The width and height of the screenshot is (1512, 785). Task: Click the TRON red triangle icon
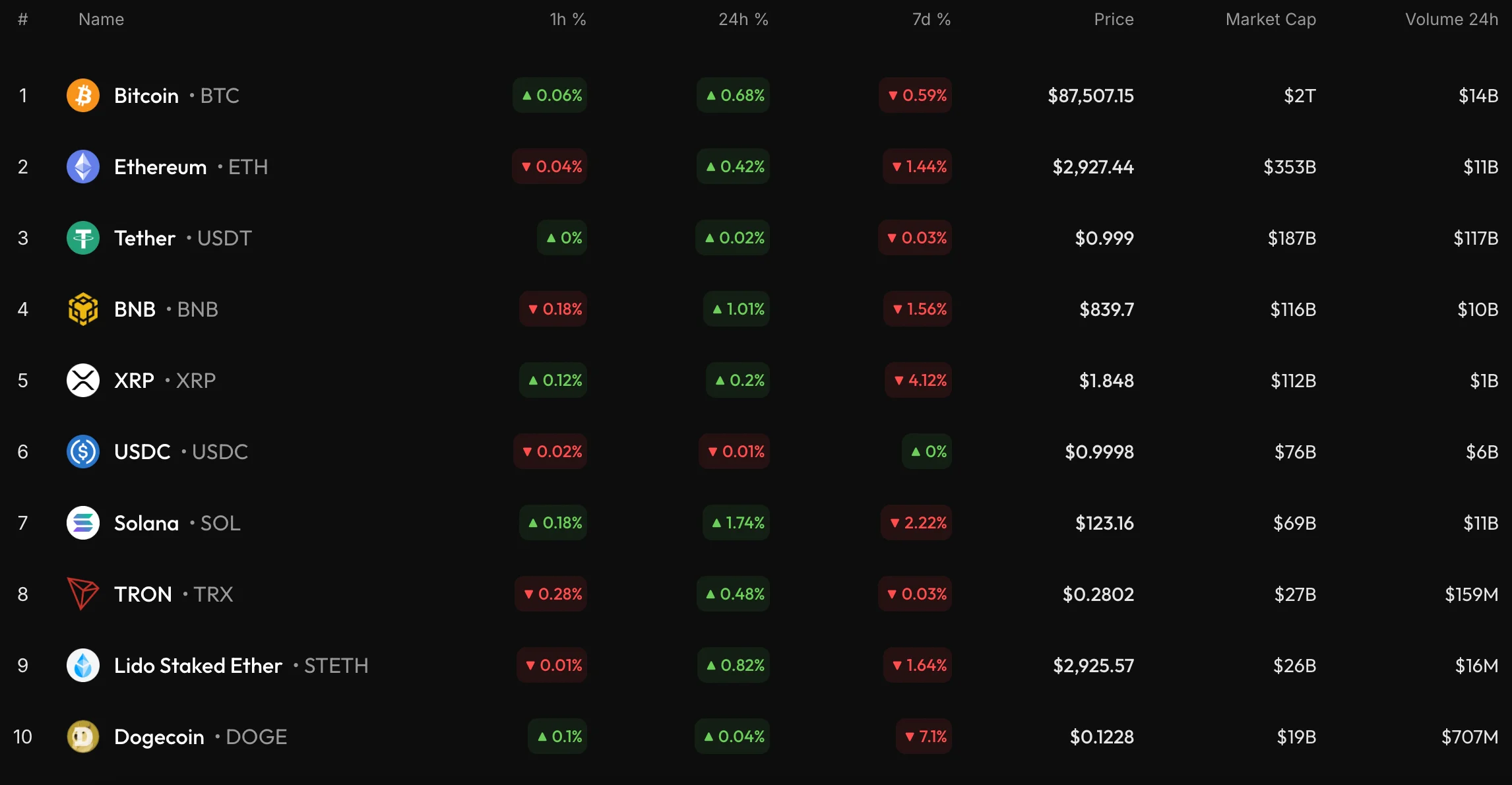83,594
